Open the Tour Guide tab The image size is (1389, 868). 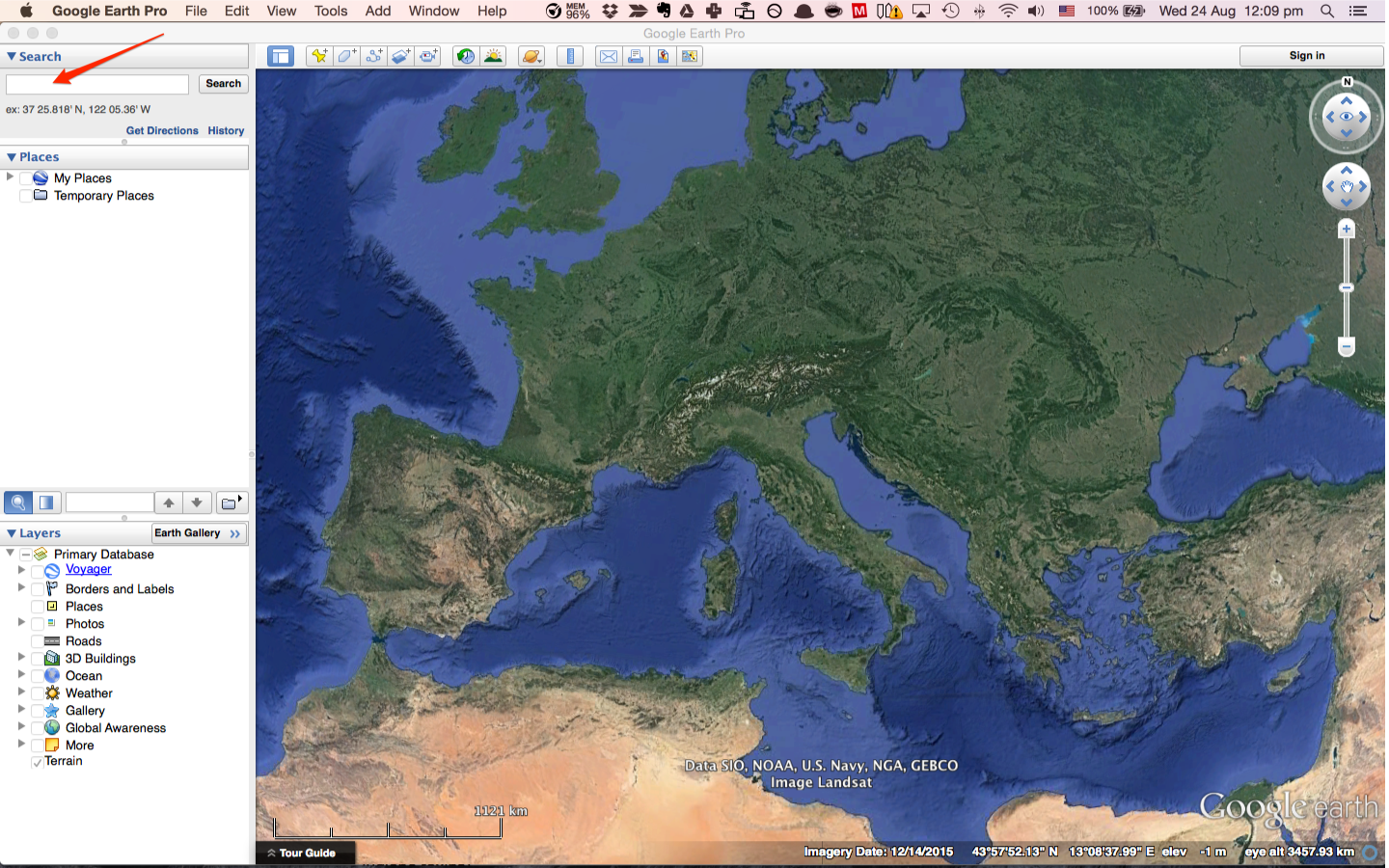[306, 853]
